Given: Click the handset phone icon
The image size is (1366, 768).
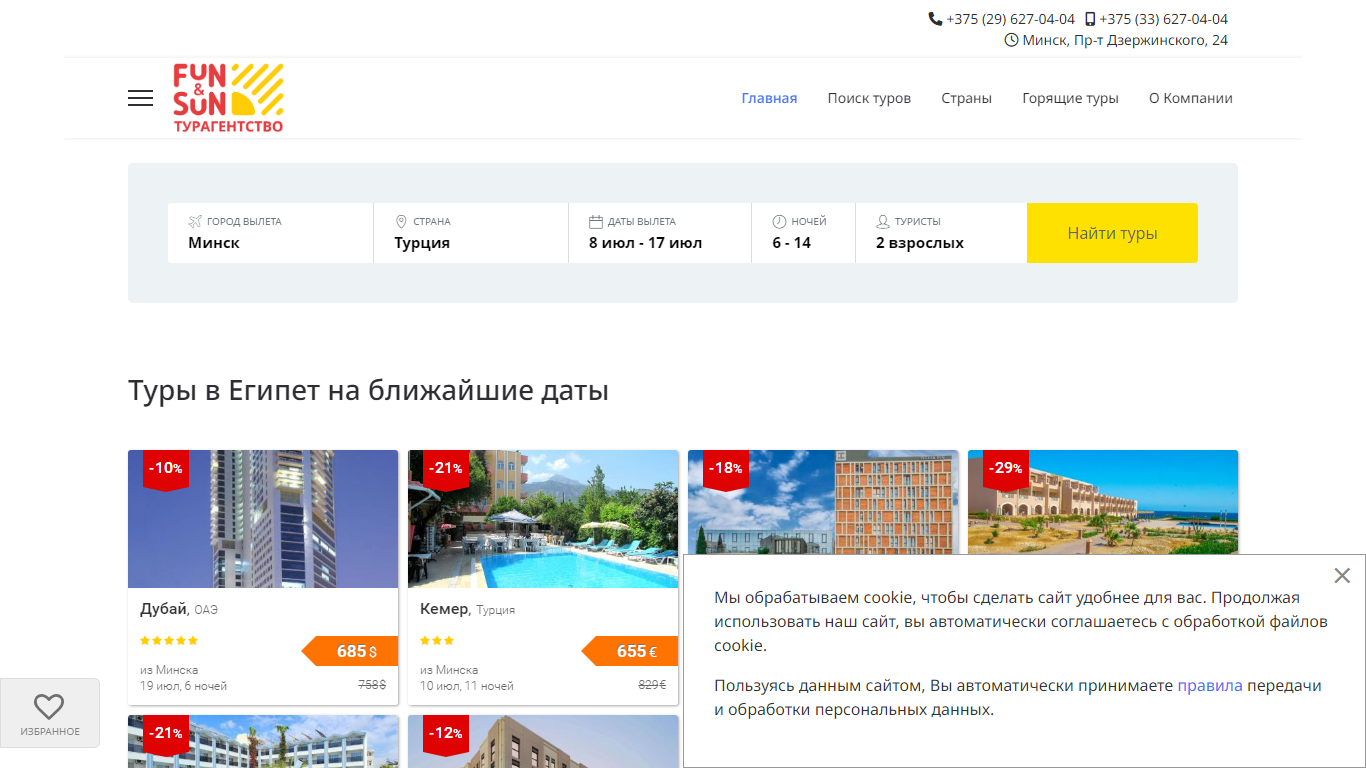Looking at the screenshot, I should click(935, 19).
